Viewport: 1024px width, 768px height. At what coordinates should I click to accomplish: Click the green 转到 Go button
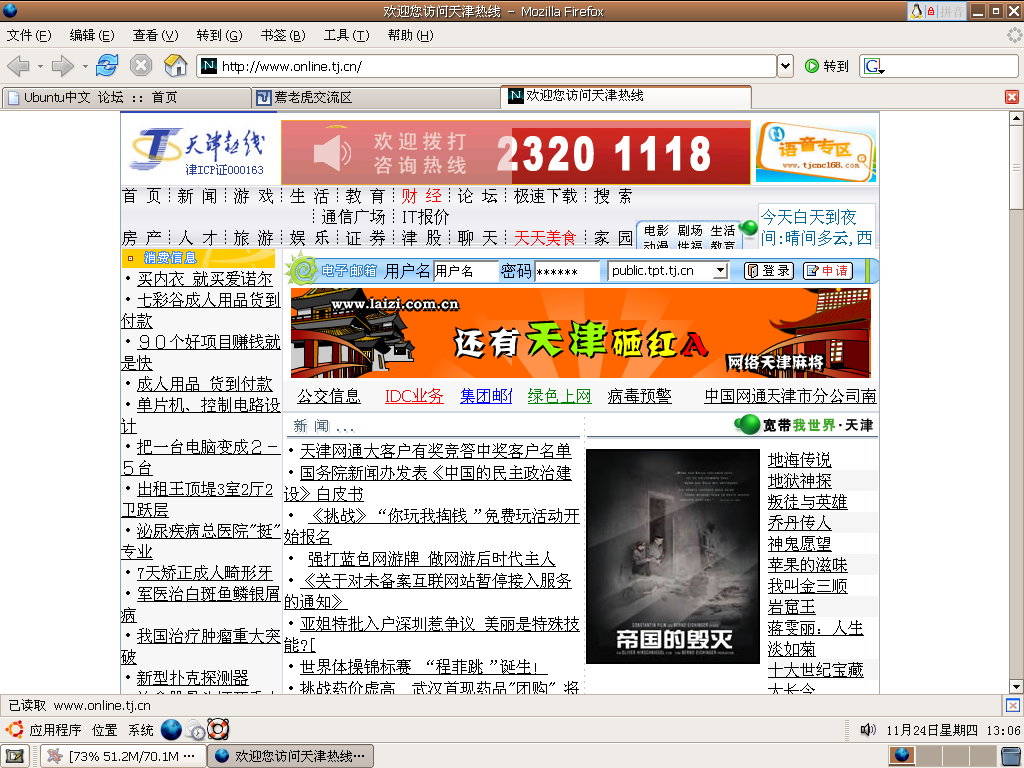point(827,66)
